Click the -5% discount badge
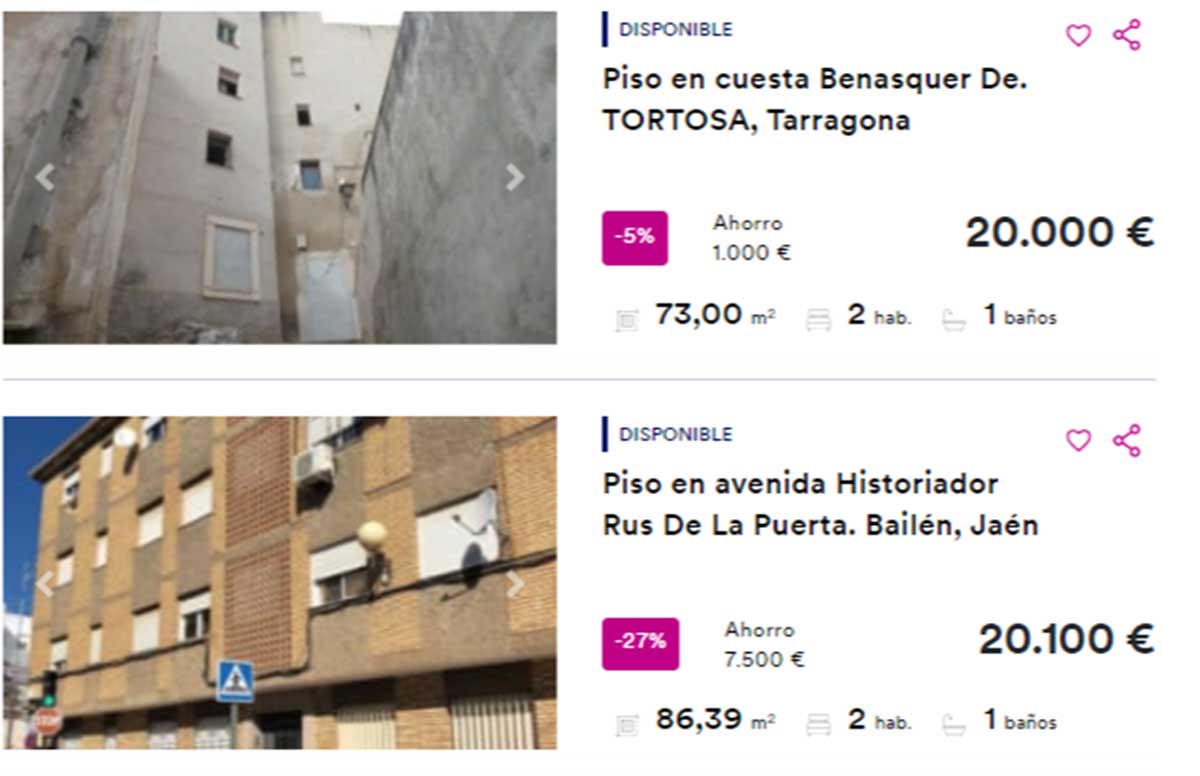The image size is (1200, 776). (635, 238)
